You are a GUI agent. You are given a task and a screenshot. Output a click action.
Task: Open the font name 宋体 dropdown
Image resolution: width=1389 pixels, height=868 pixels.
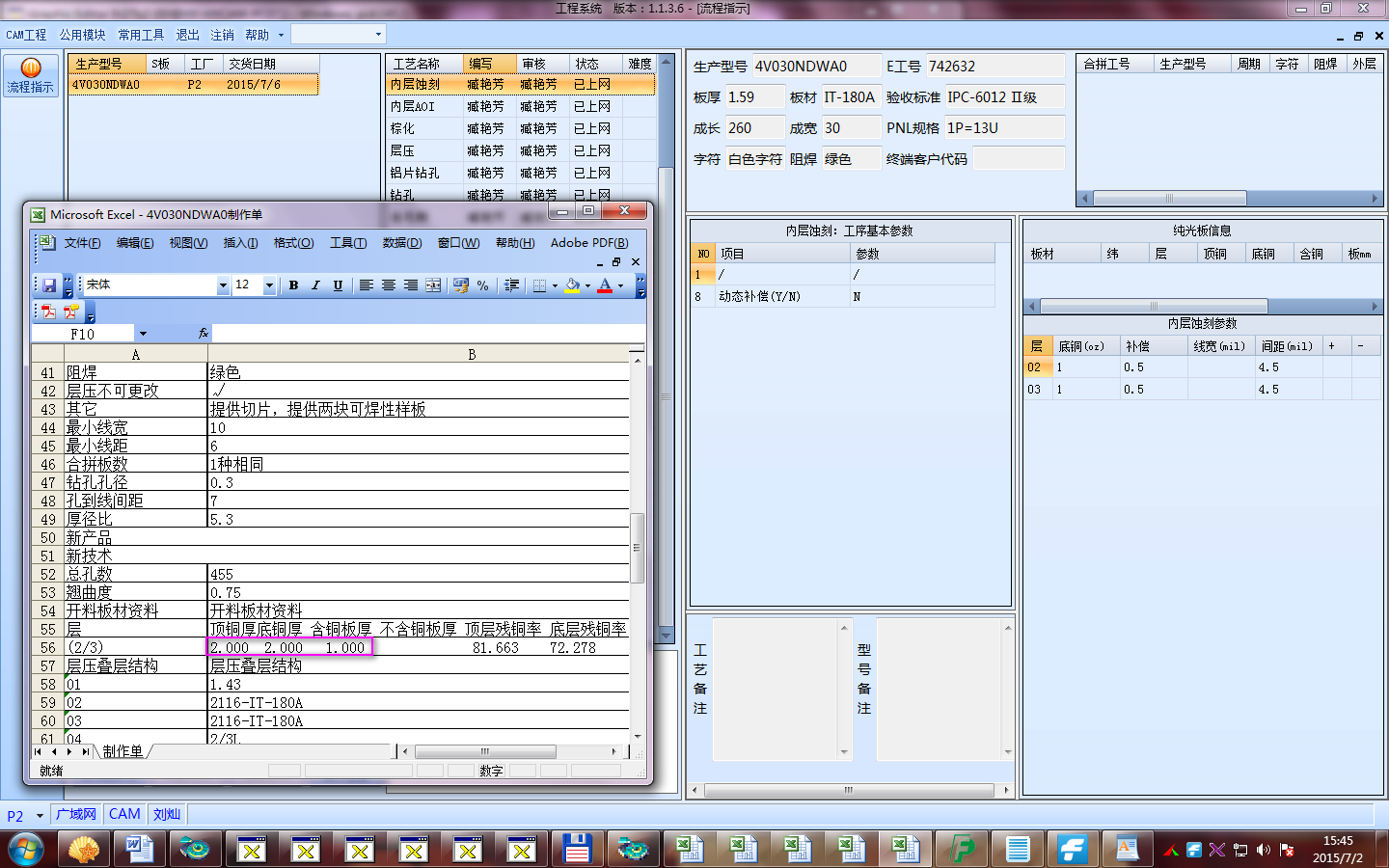pyautogui.click(x=223, y=285)
